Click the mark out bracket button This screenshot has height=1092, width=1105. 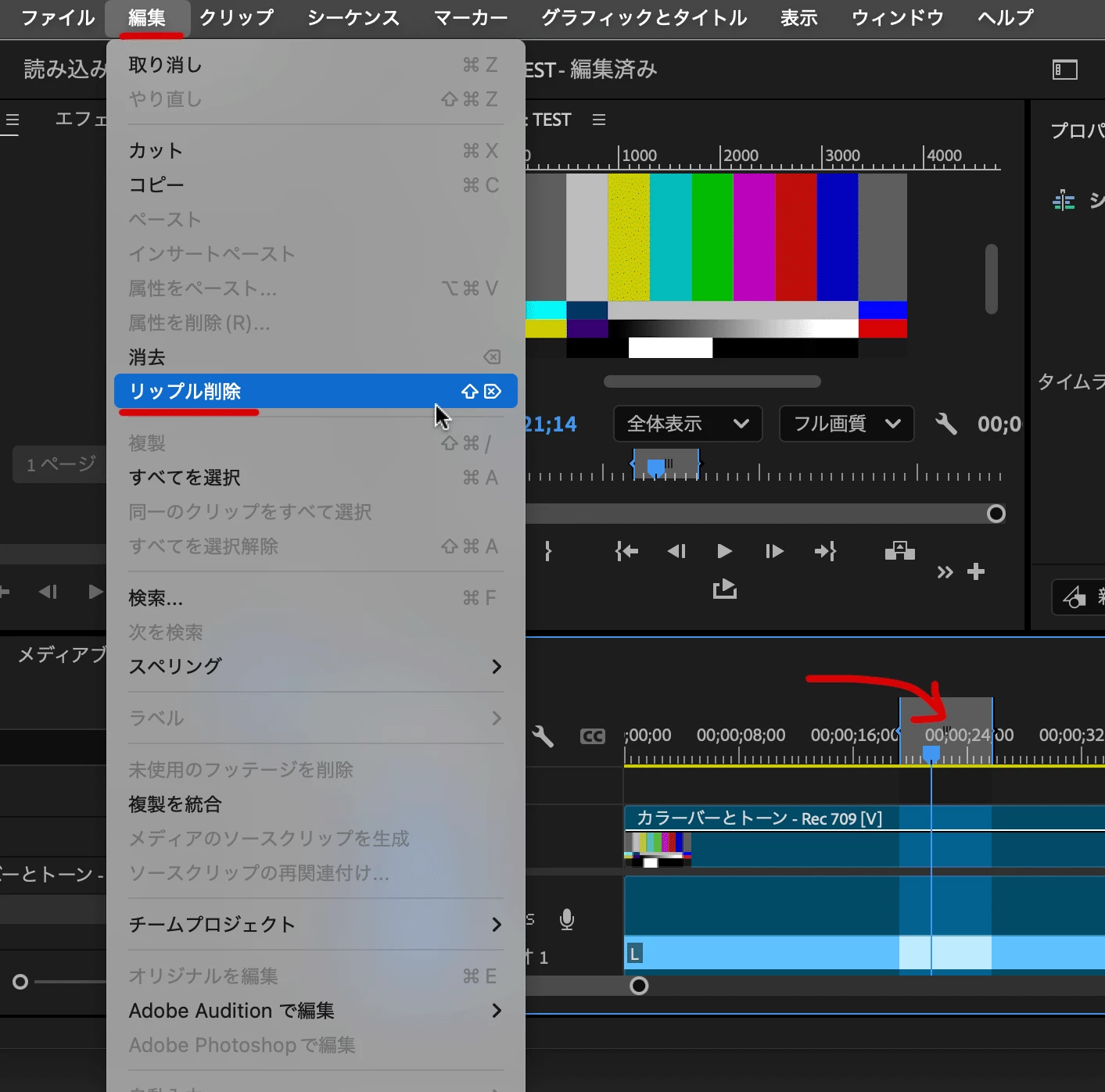(x=548, y=551)
